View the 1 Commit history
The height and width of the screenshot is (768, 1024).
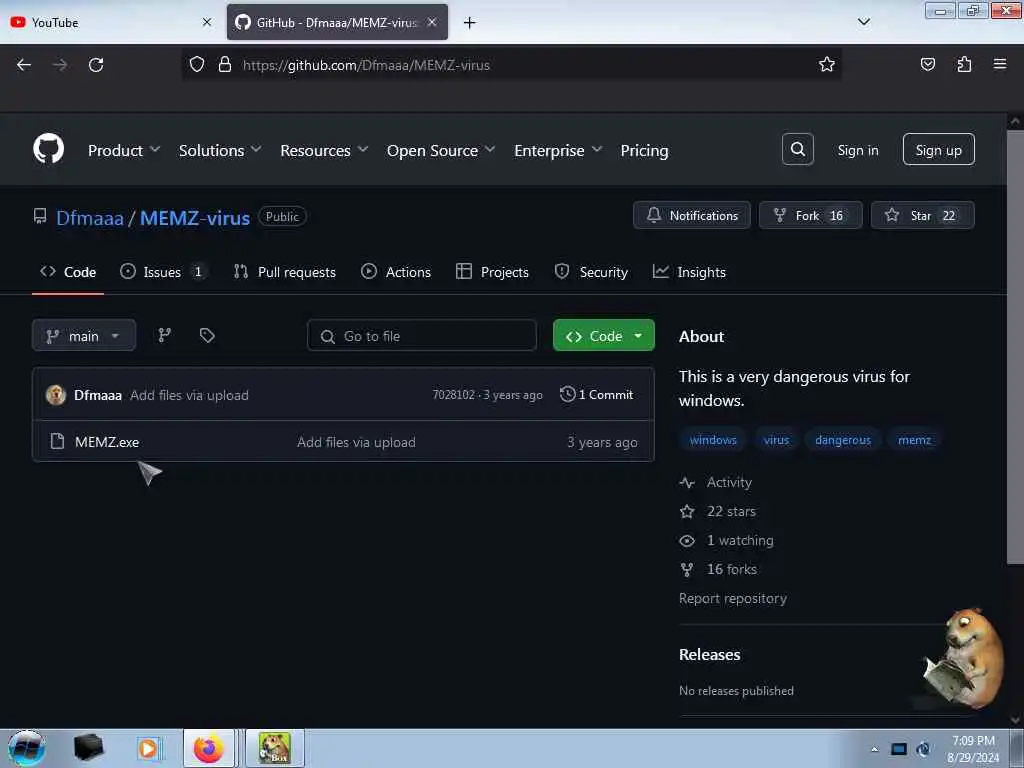point(597,394)
